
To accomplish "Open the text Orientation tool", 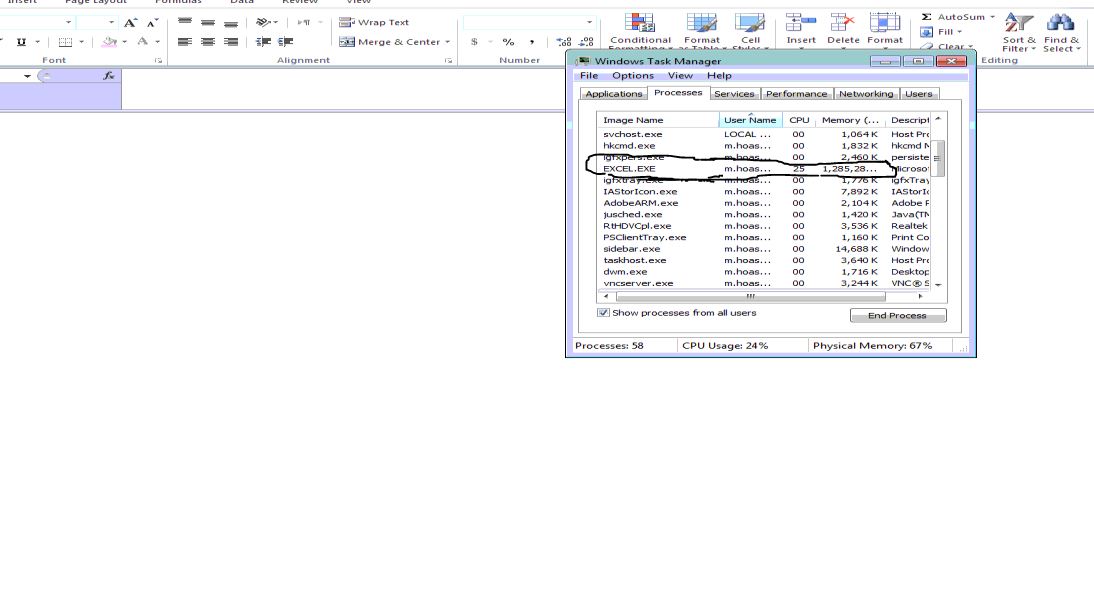I will coord(263,22).
